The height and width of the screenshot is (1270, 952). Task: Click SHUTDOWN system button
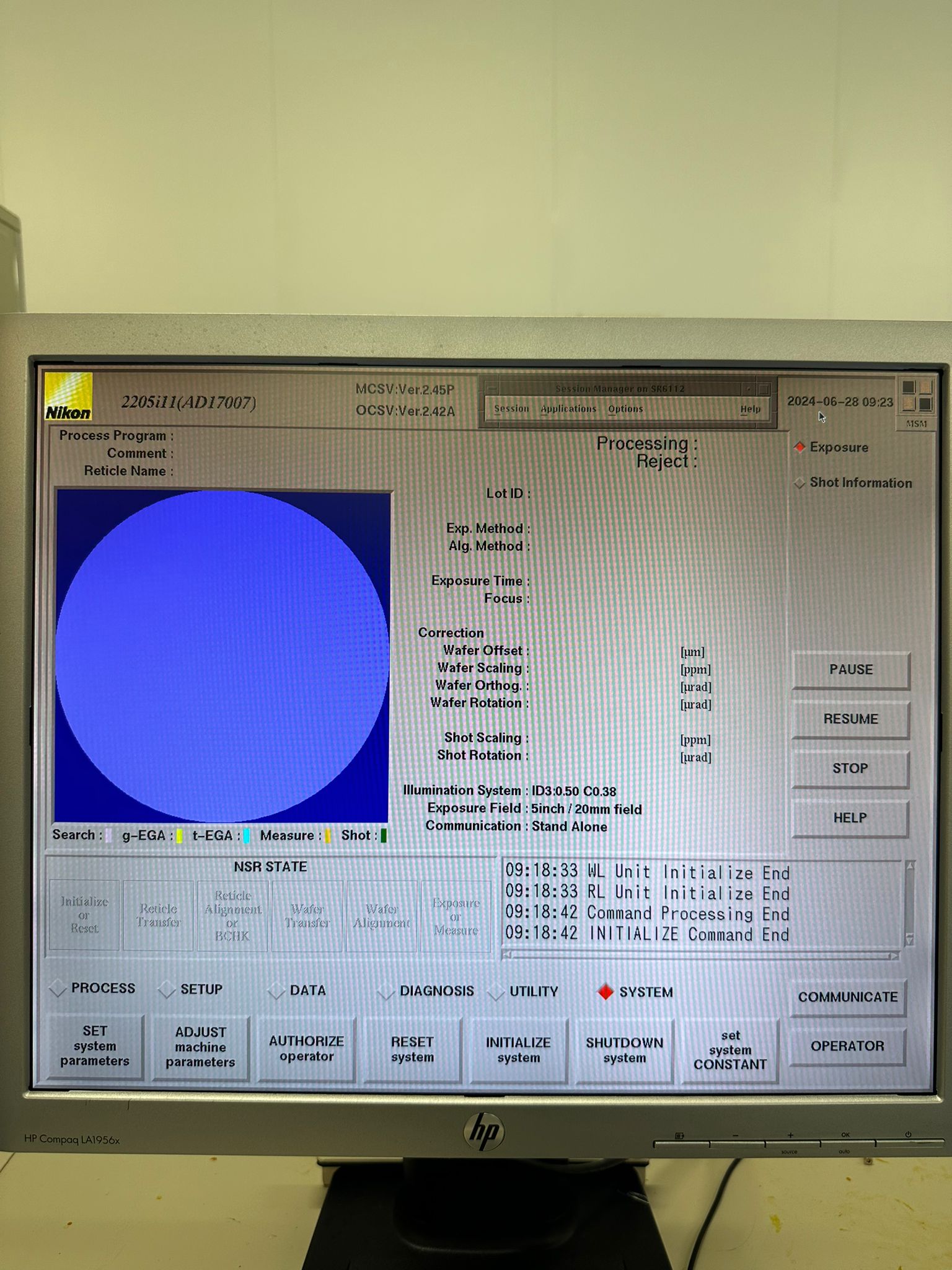click(x=624, y=1050)
